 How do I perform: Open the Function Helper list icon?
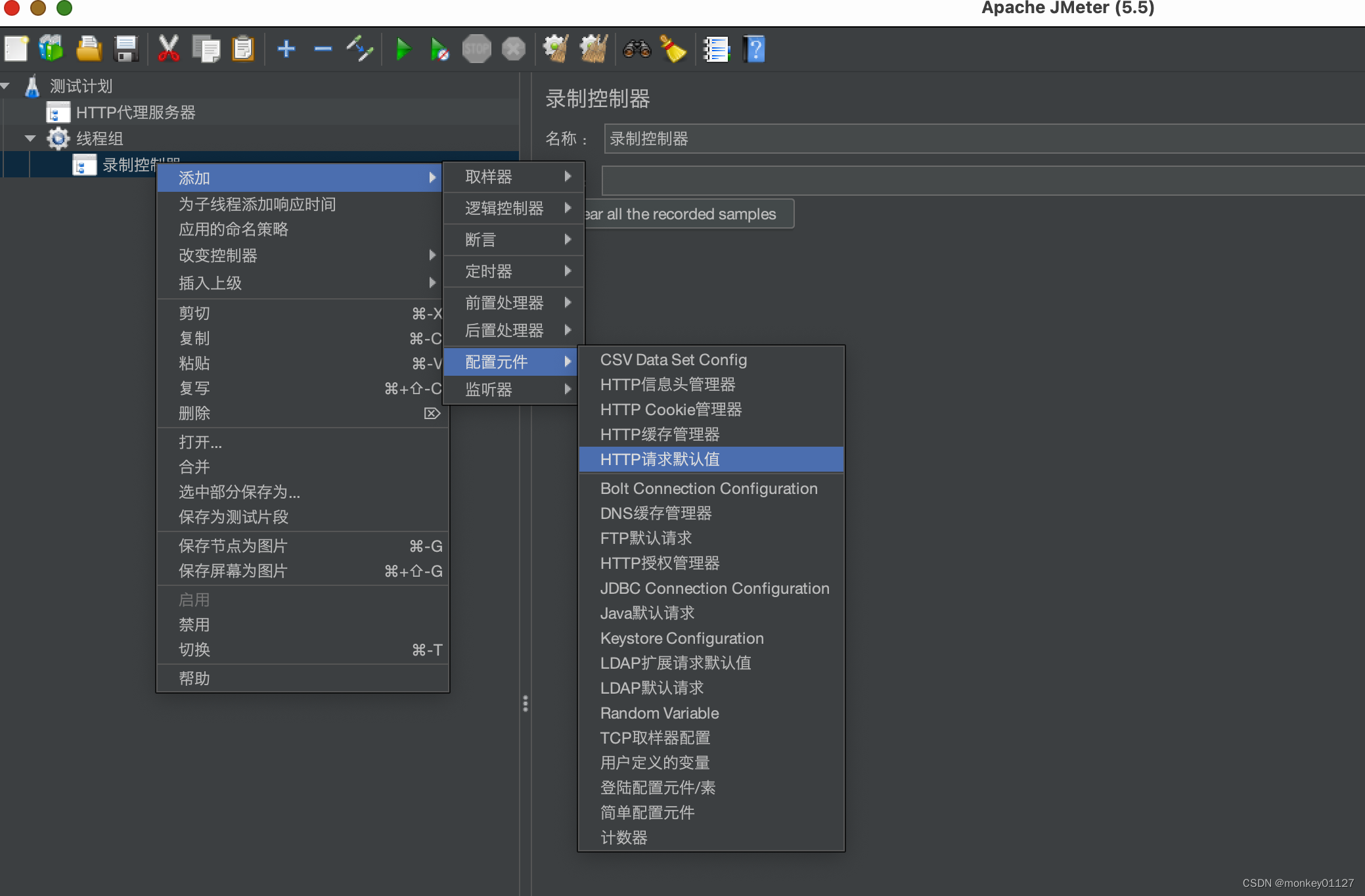pyautogui.click(x=716, y=49)
